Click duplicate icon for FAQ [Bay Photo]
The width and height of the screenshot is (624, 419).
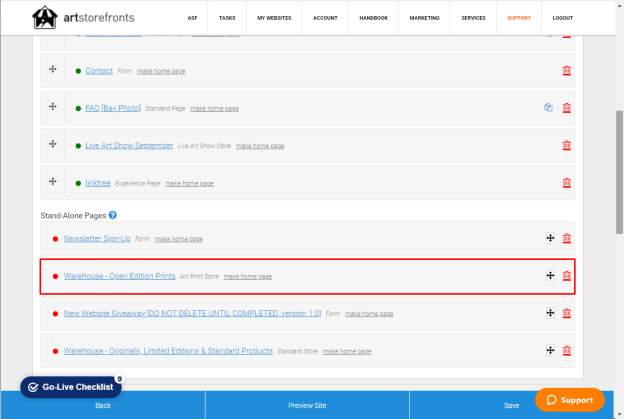[548, 107]
